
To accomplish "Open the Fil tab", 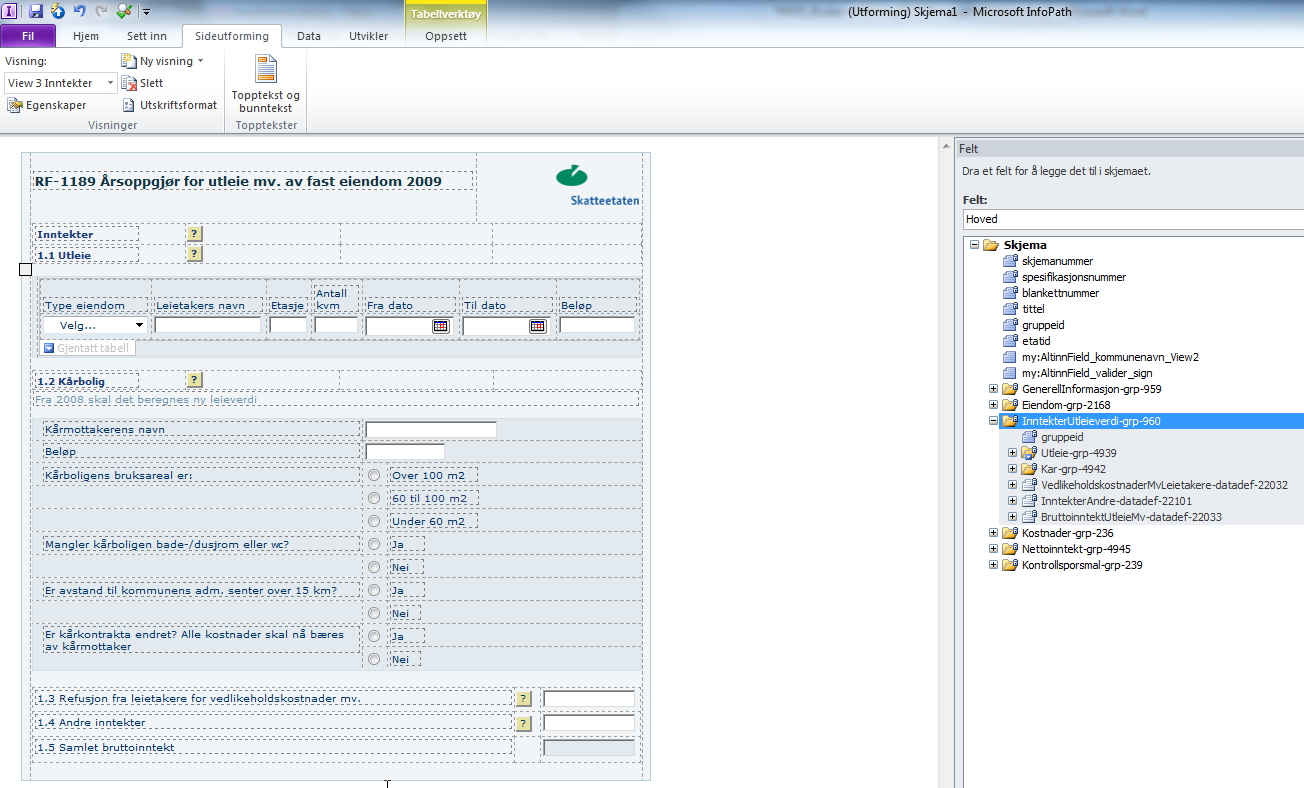I will tap(28, 36).
